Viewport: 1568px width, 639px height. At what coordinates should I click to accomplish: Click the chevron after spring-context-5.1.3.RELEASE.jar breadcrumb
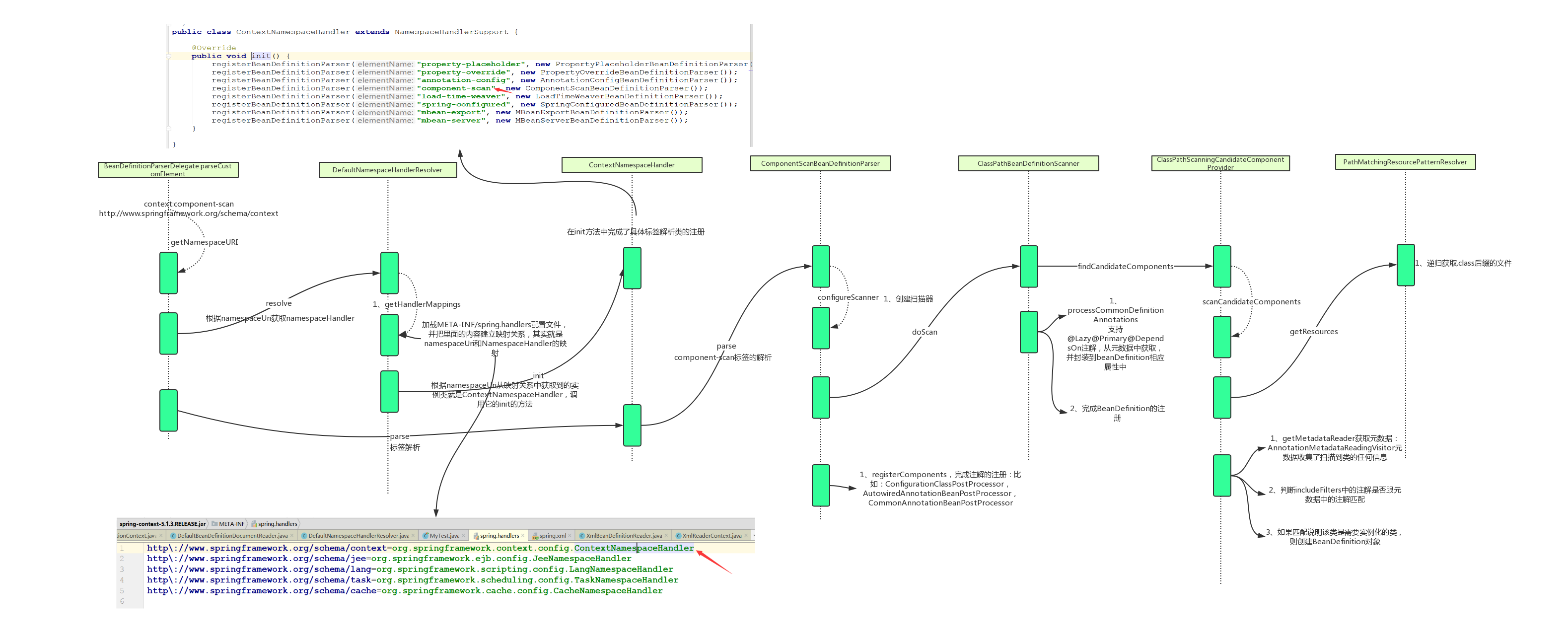[x=208, y=525]
